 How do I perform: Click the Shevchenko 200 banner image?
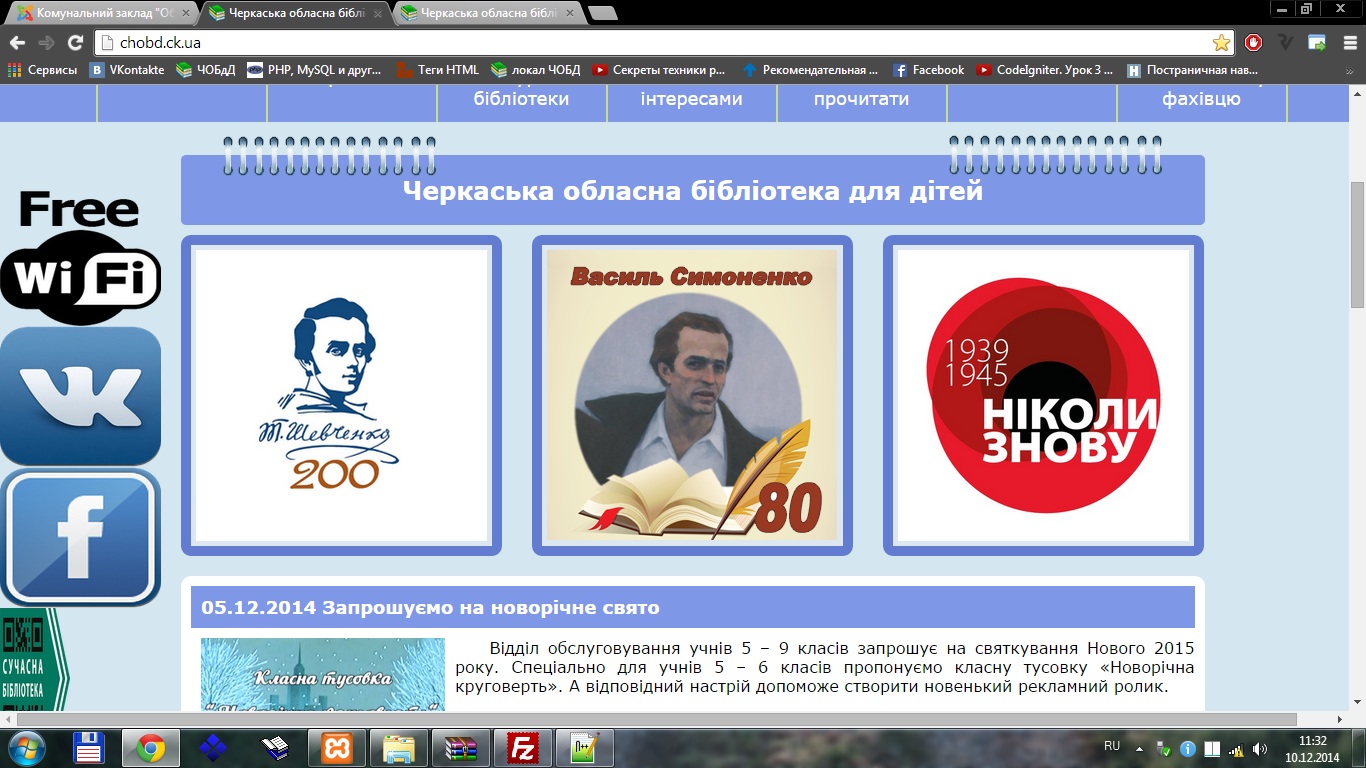click(341, 395)
